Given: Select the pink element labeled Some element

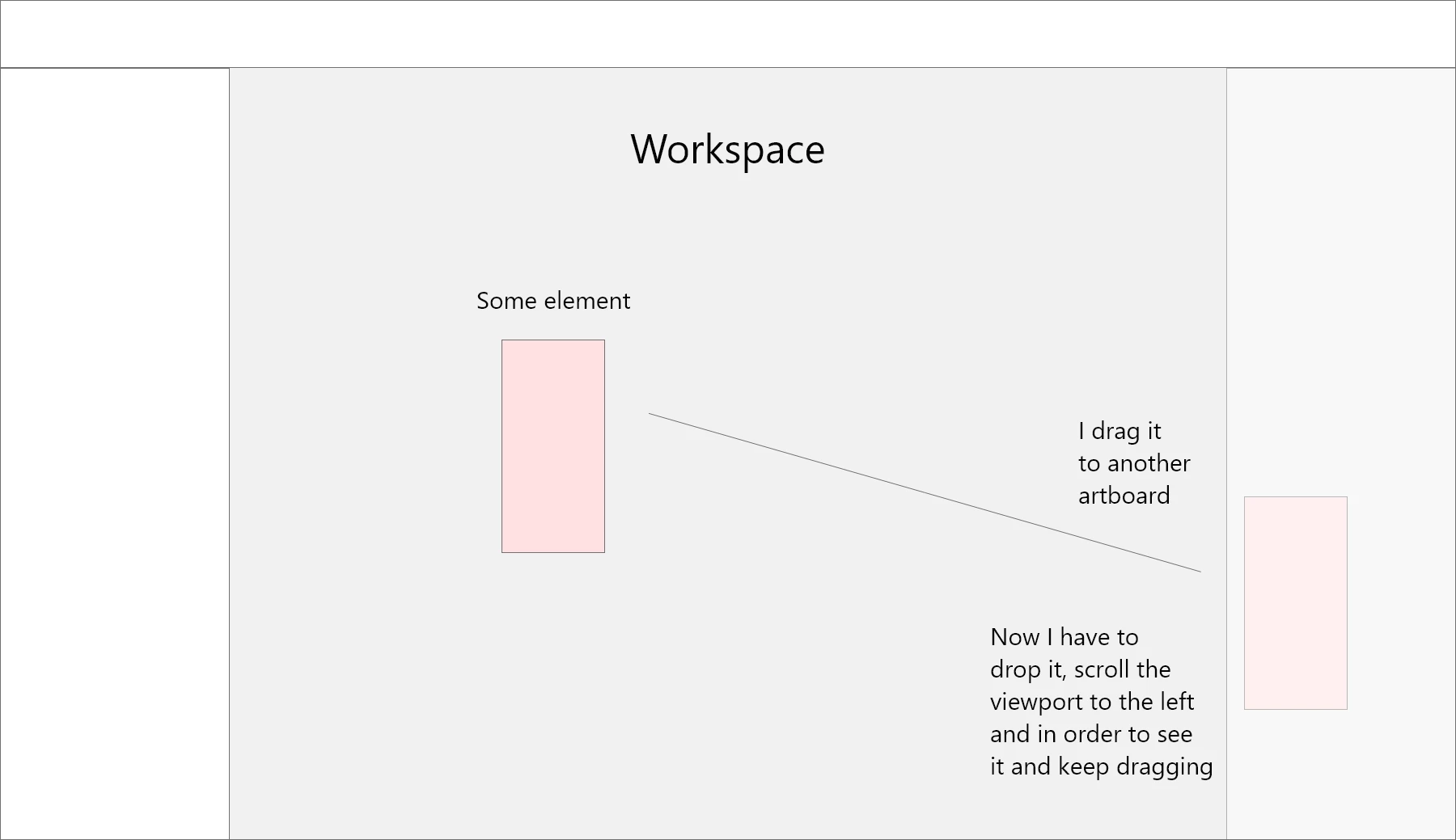Looking at the screenshot, I should tap(553, 446).
